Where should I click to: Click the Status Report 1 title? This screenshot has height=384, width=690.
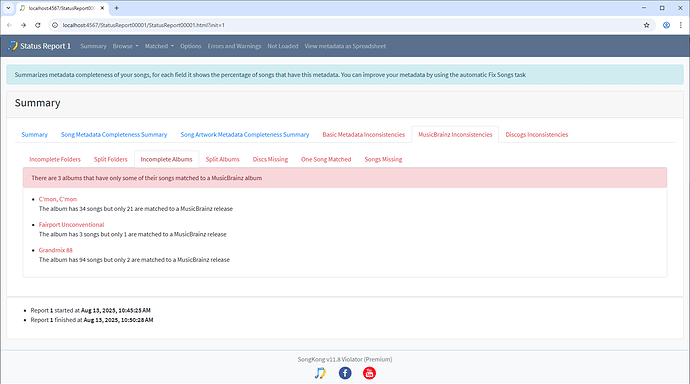[45, 46]
